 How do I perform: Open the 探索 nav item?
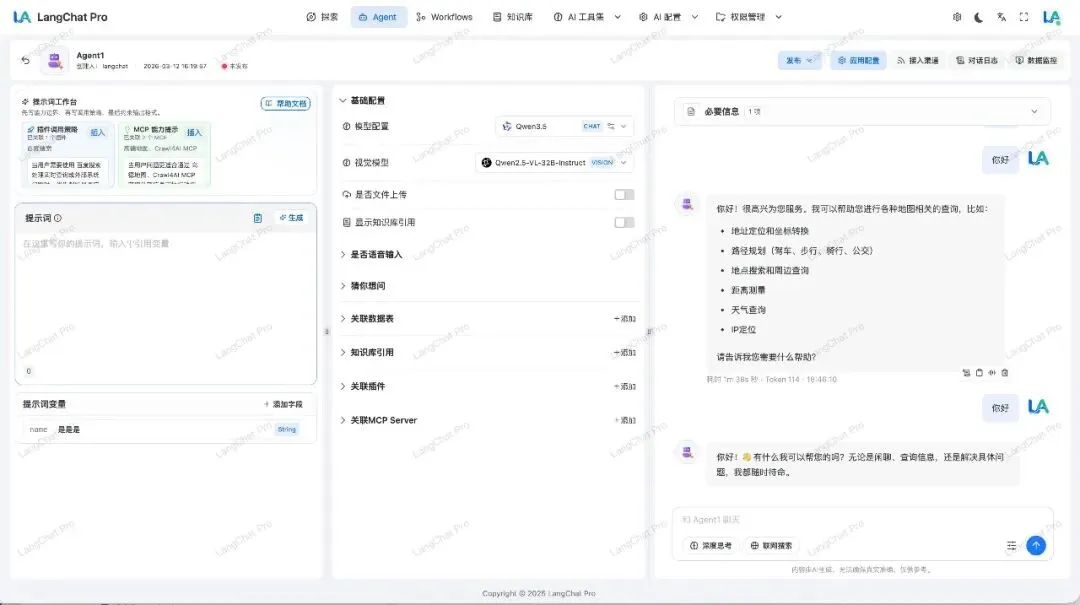pos(322,17)
